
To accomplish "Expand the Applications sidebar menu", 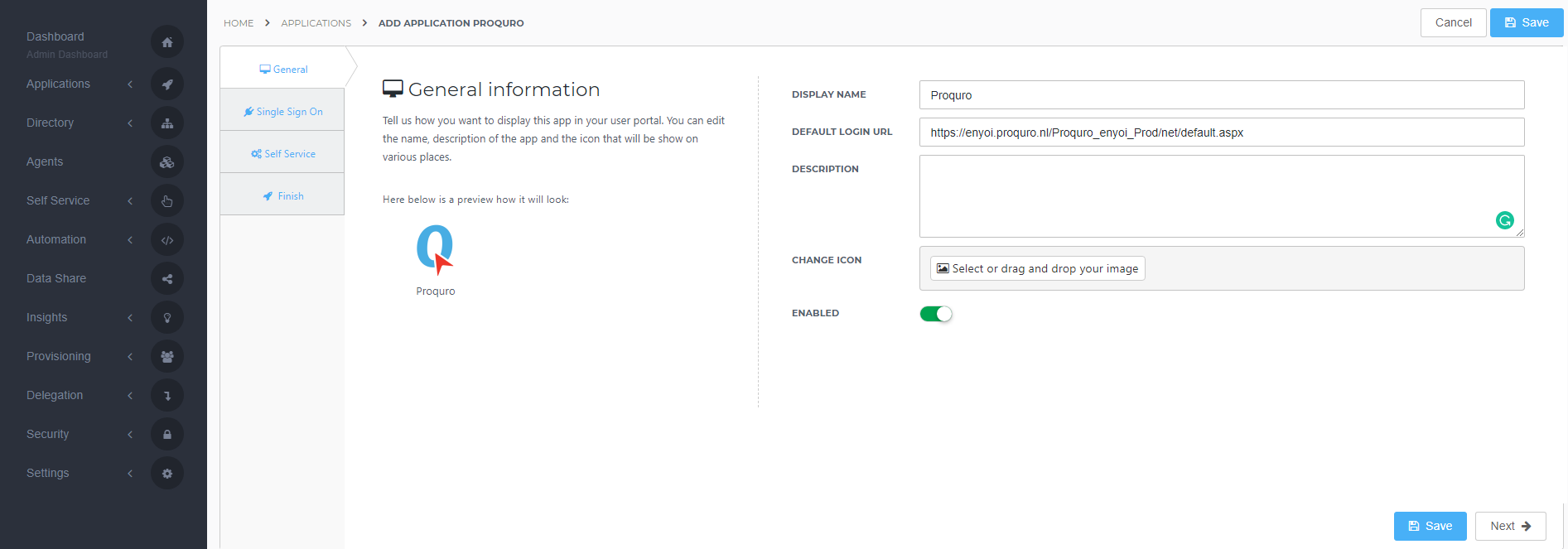I will click(130, 84).
